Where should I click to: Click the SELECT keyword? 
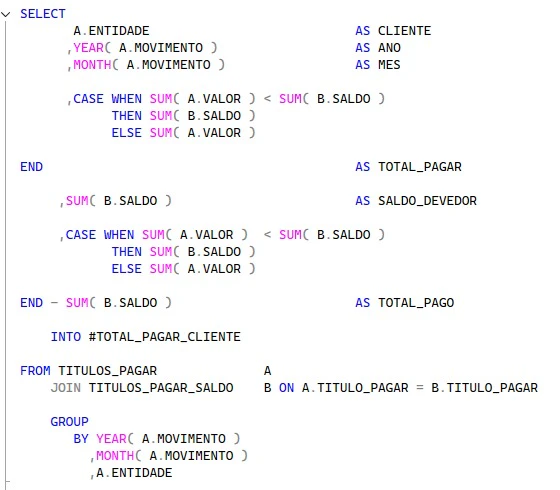point(43,14)
